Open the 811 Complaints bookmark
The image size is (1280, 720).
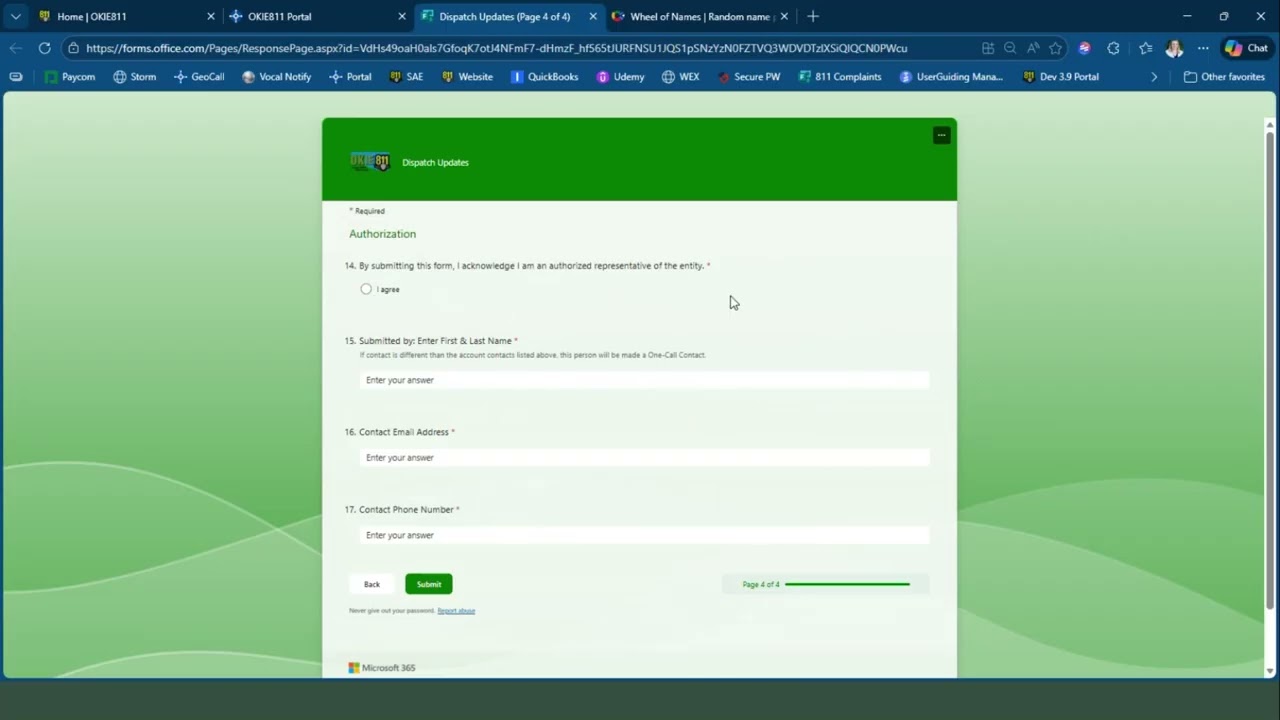840,77
